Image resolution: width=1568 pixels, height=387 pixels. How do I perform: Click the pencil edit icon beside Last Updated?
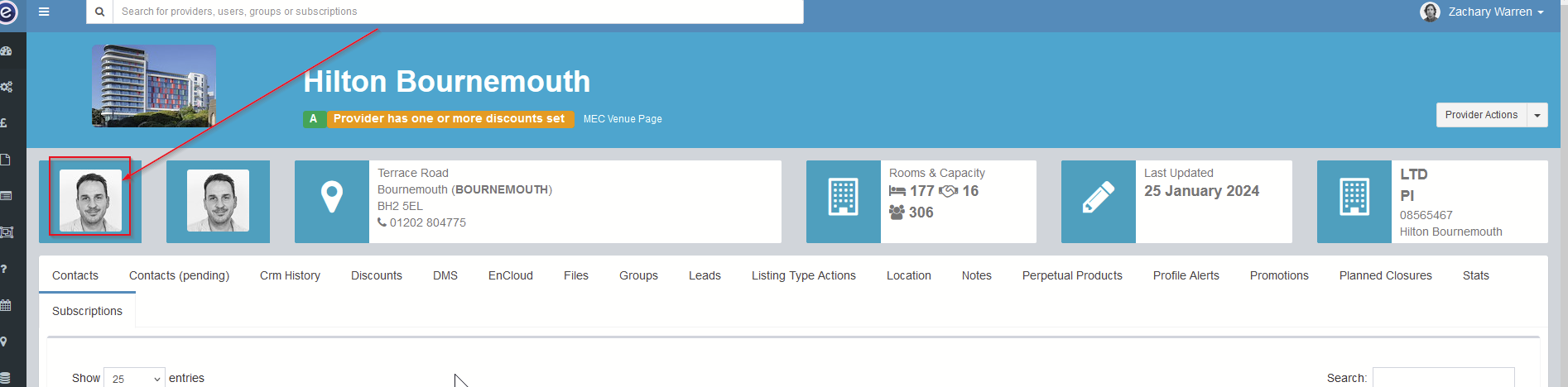click(1099, 202)
